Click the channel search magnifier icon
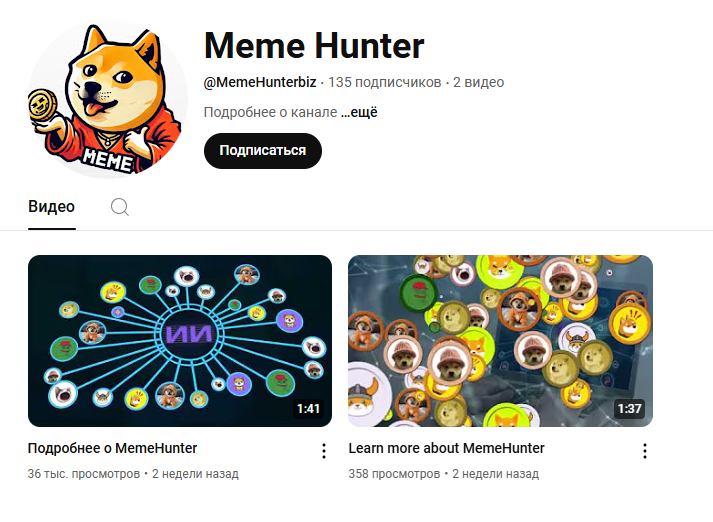Viewport: 713px width, 522px height. click(x=120, y=207)
